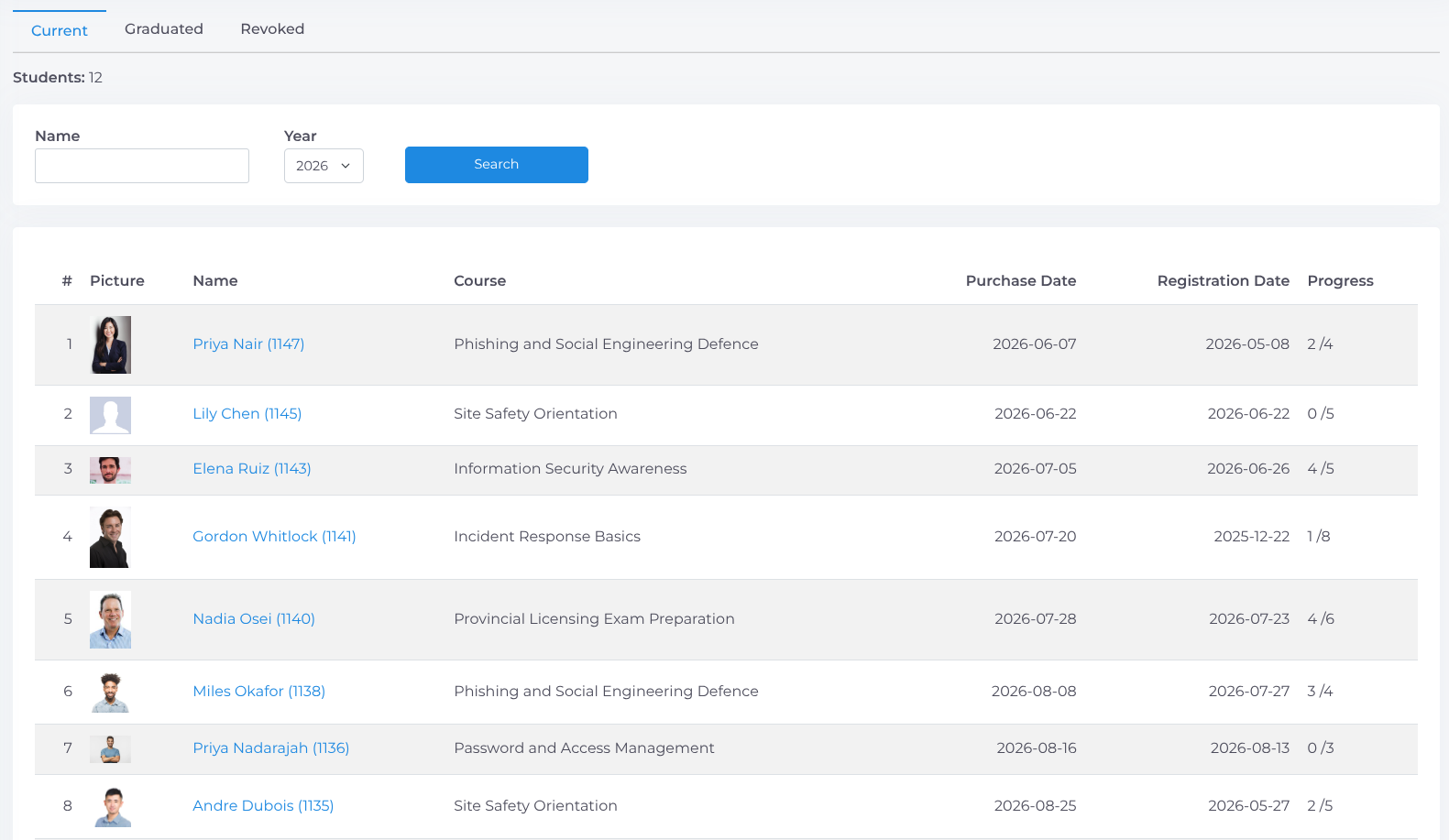Switch to the Current tab
The height and width of the screenshot is (840, 1449).
pos(60,30)
